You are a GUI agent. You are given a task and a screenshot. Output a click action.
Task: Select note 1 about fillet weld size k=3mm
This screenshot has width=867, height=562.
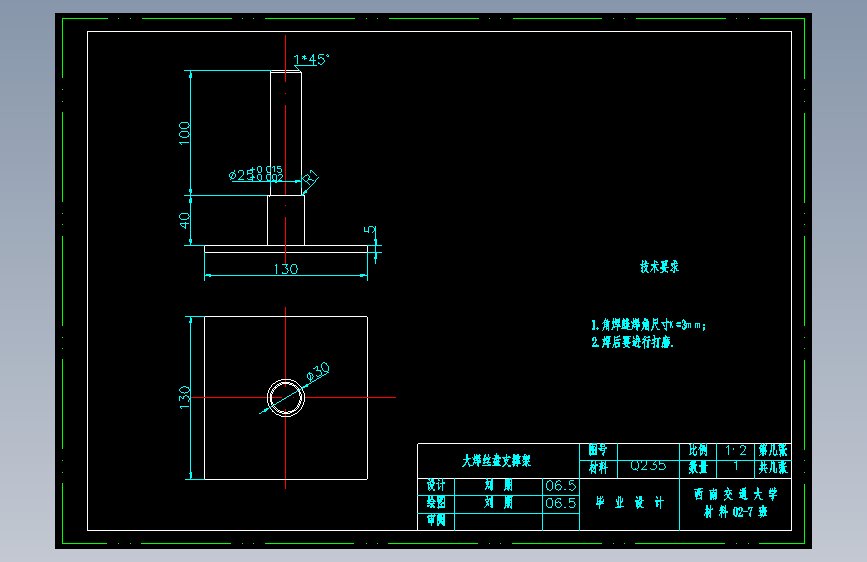click(648, 325)
